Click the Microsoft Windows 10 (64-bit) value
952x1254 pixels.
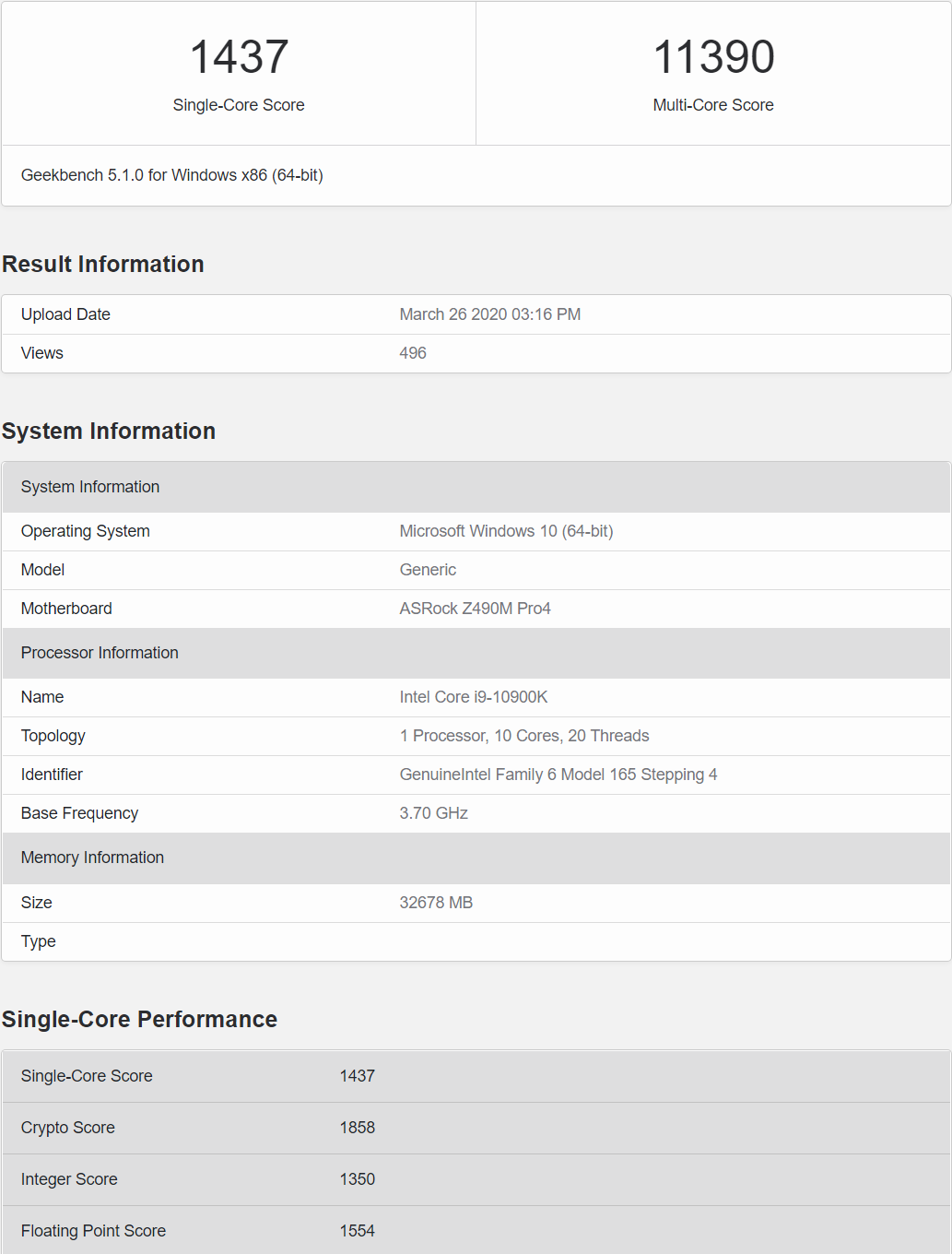pyautogui.click(x=506, y=531)
